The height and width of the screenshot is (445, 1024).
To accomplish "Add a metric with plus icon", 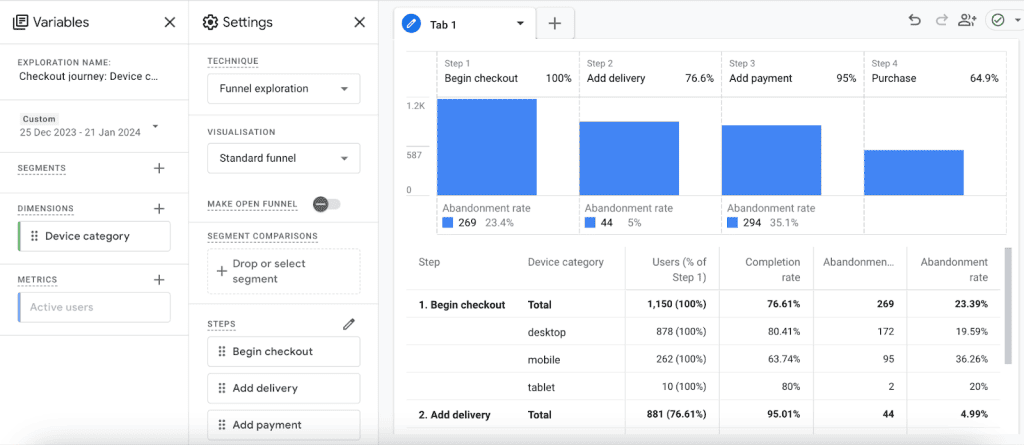I will (x=159, y=280).
